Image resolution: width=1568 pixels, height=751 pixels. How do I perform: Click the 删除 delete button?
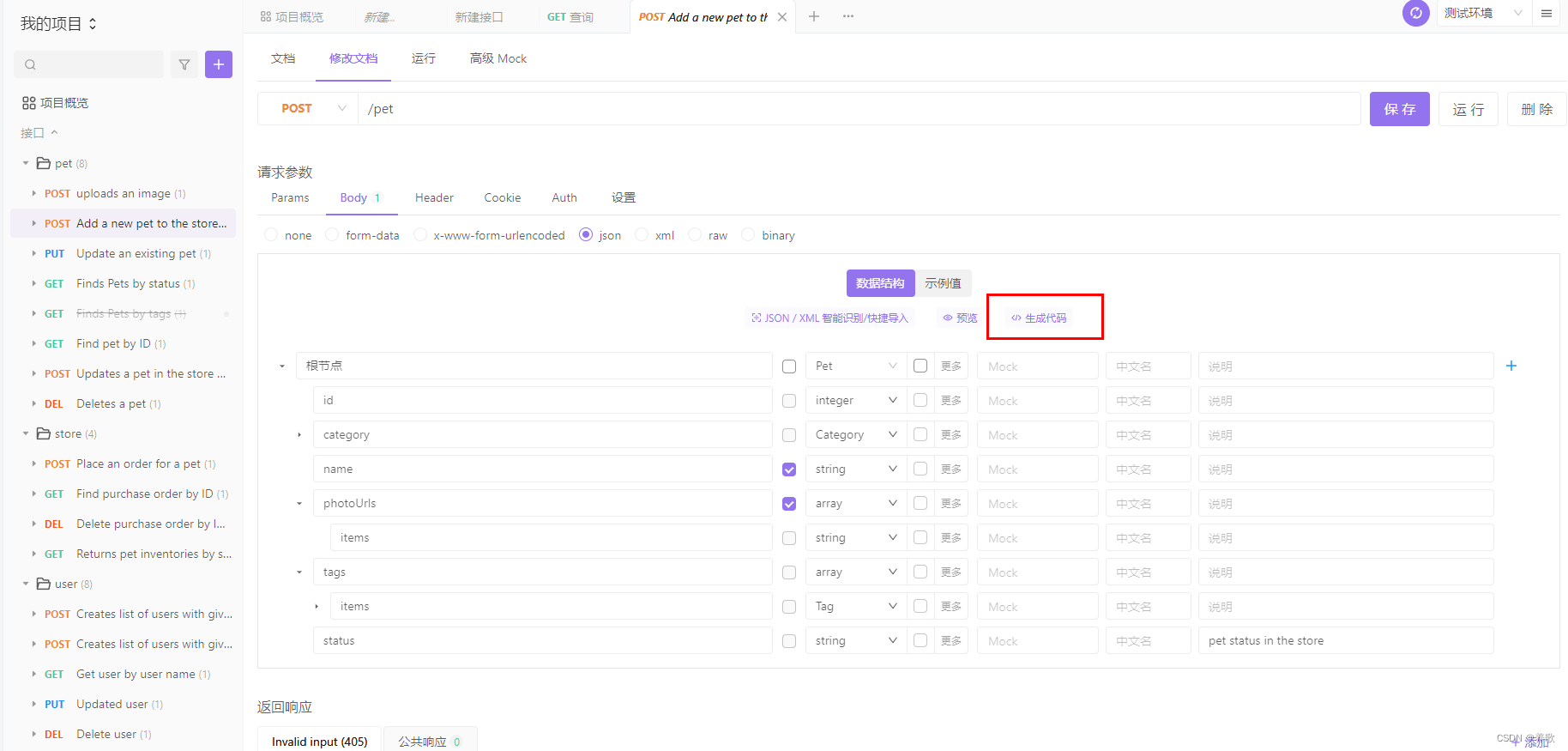pyautogui.click(x=1537, y=109)
